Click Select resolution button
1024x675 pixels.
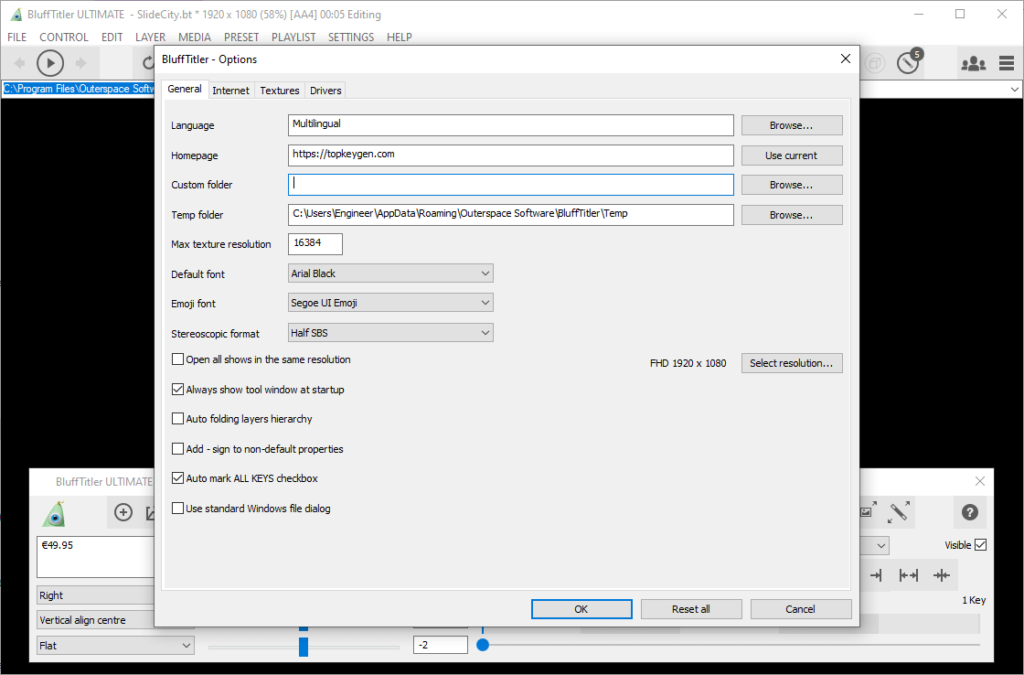[792, 363]
